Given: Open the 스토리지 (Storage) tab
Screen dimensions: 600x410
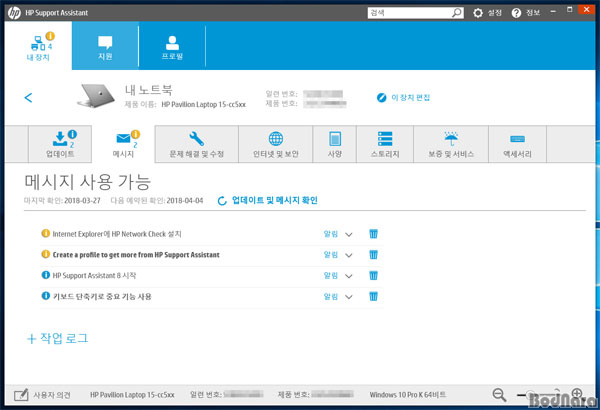Looking at the screenshot, I should coord(385,144).
